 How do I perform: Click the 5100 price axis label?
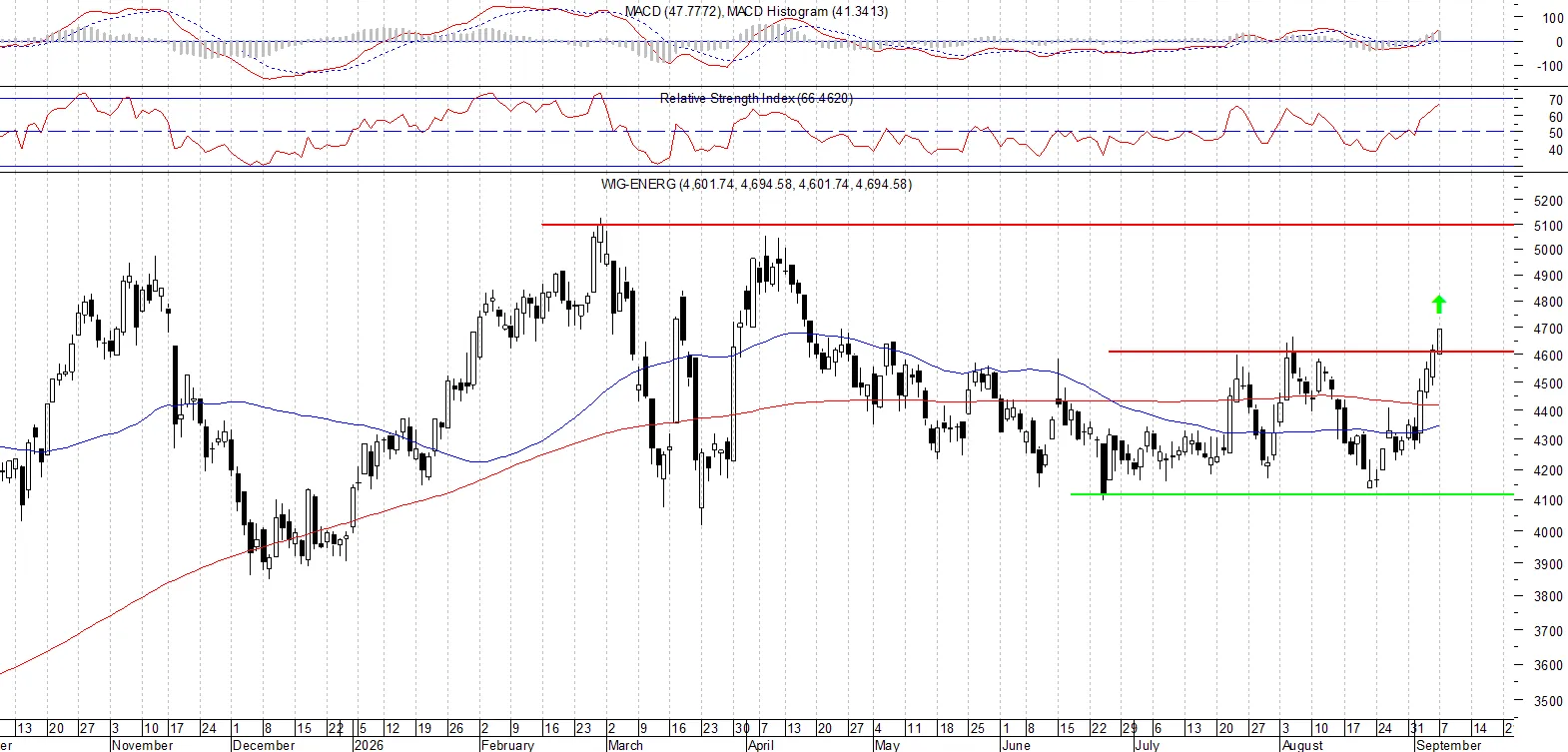click(x=1548, y=227)
